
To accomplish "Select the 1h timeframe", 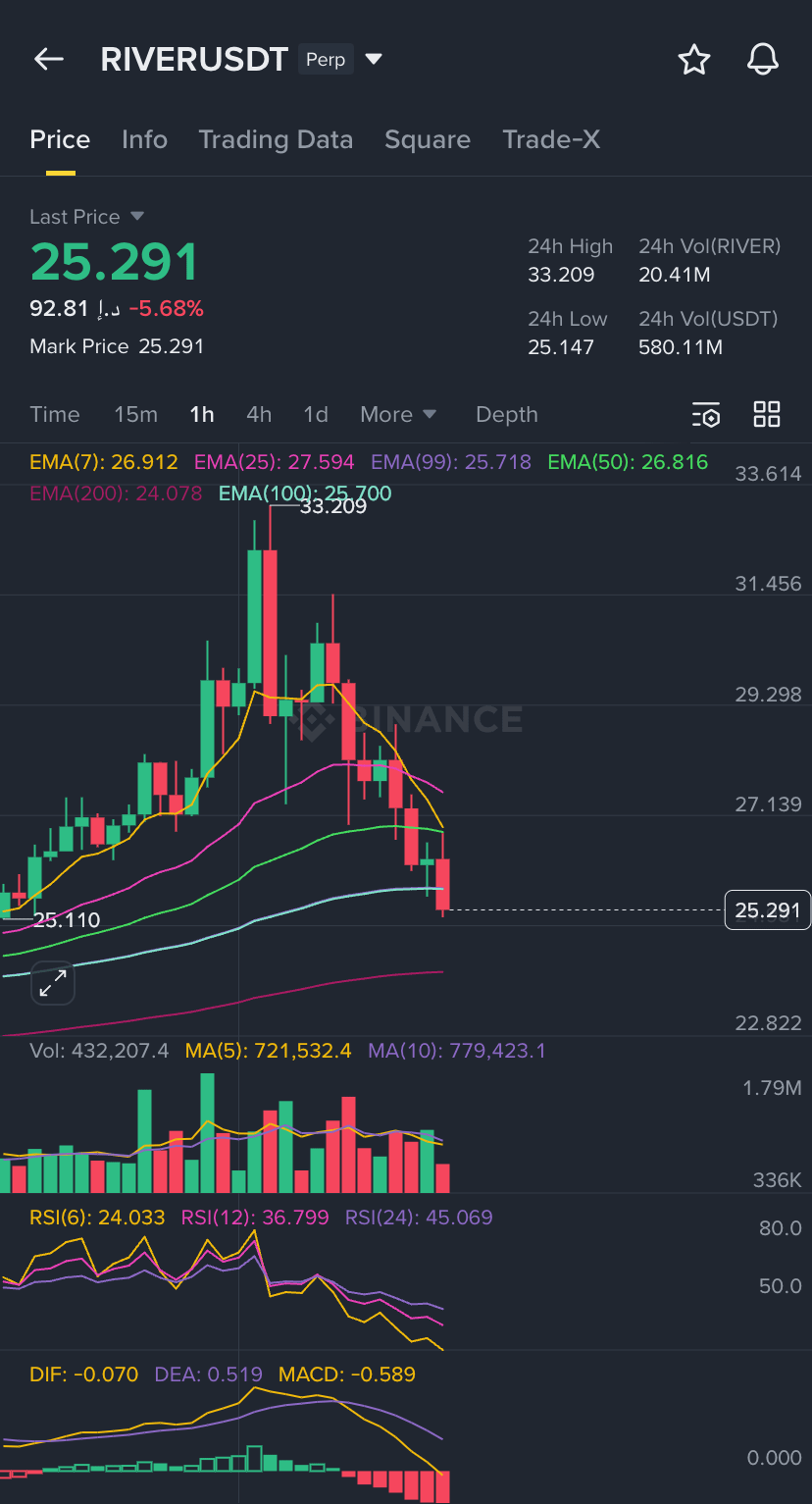I will pos(202,414).
